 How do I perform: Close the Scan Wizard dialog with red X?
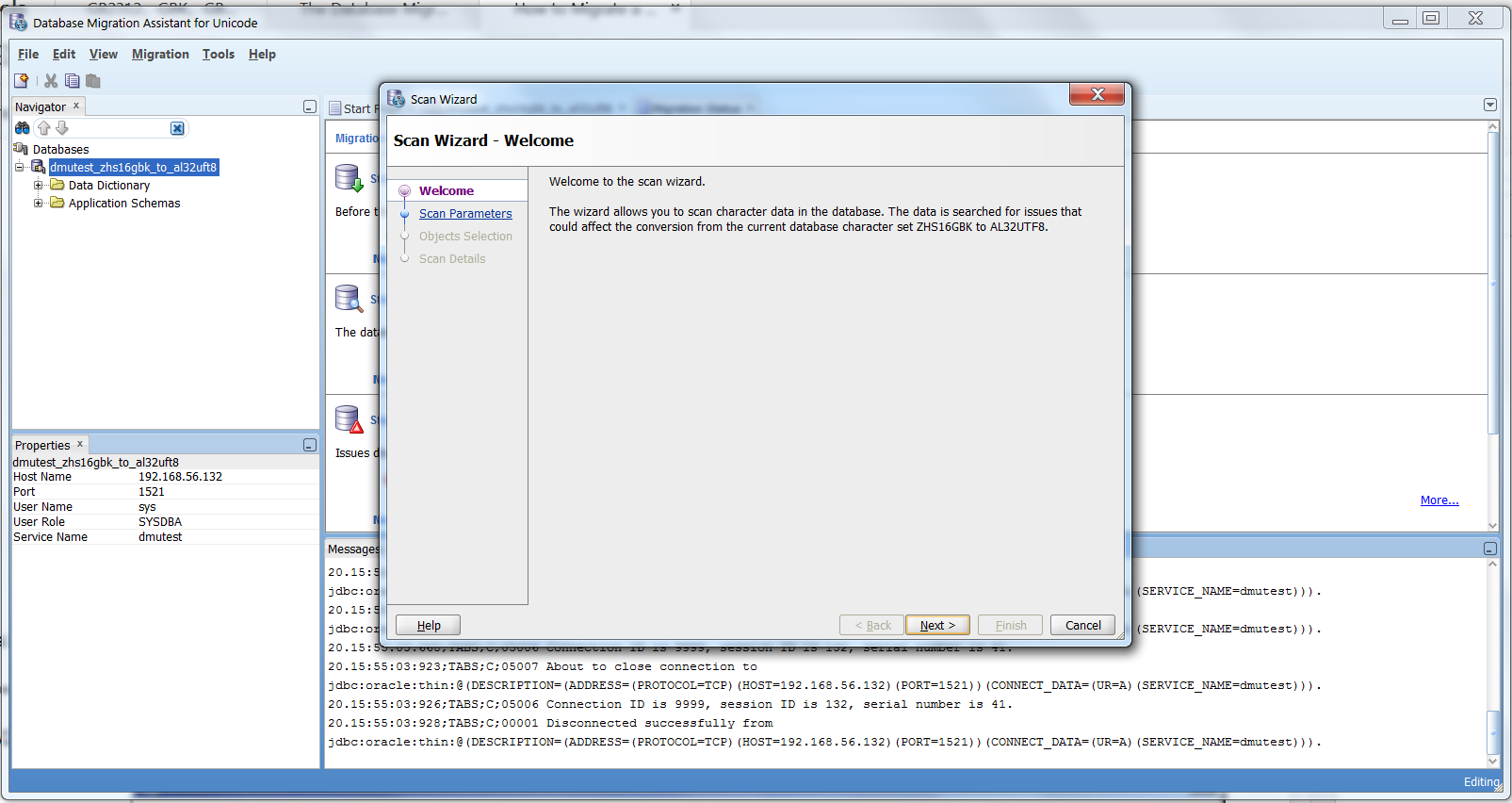(x=1097, y=94)
